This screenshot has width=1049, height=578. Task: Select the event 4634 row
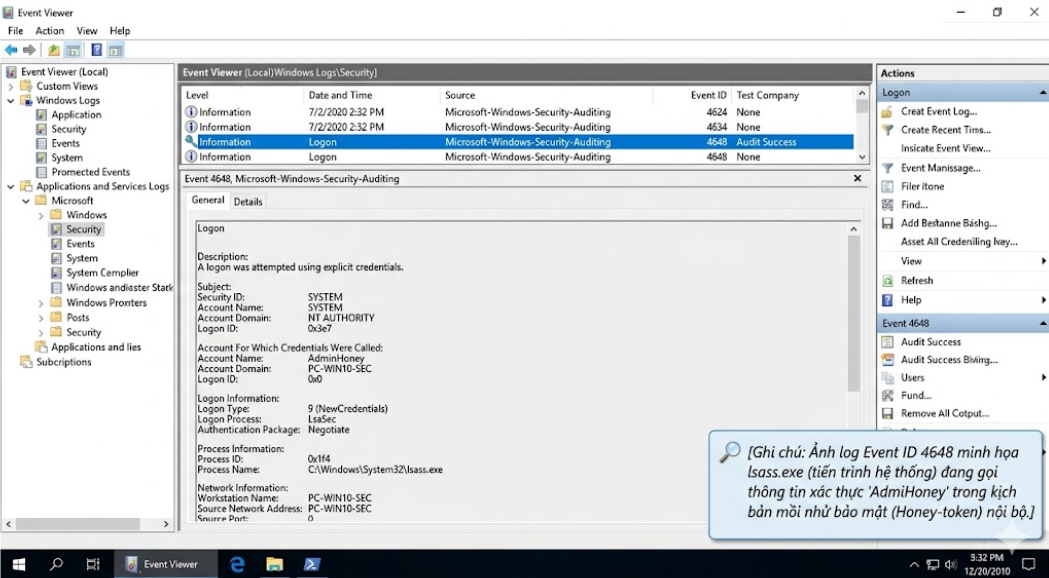click(x=518, y=127)
